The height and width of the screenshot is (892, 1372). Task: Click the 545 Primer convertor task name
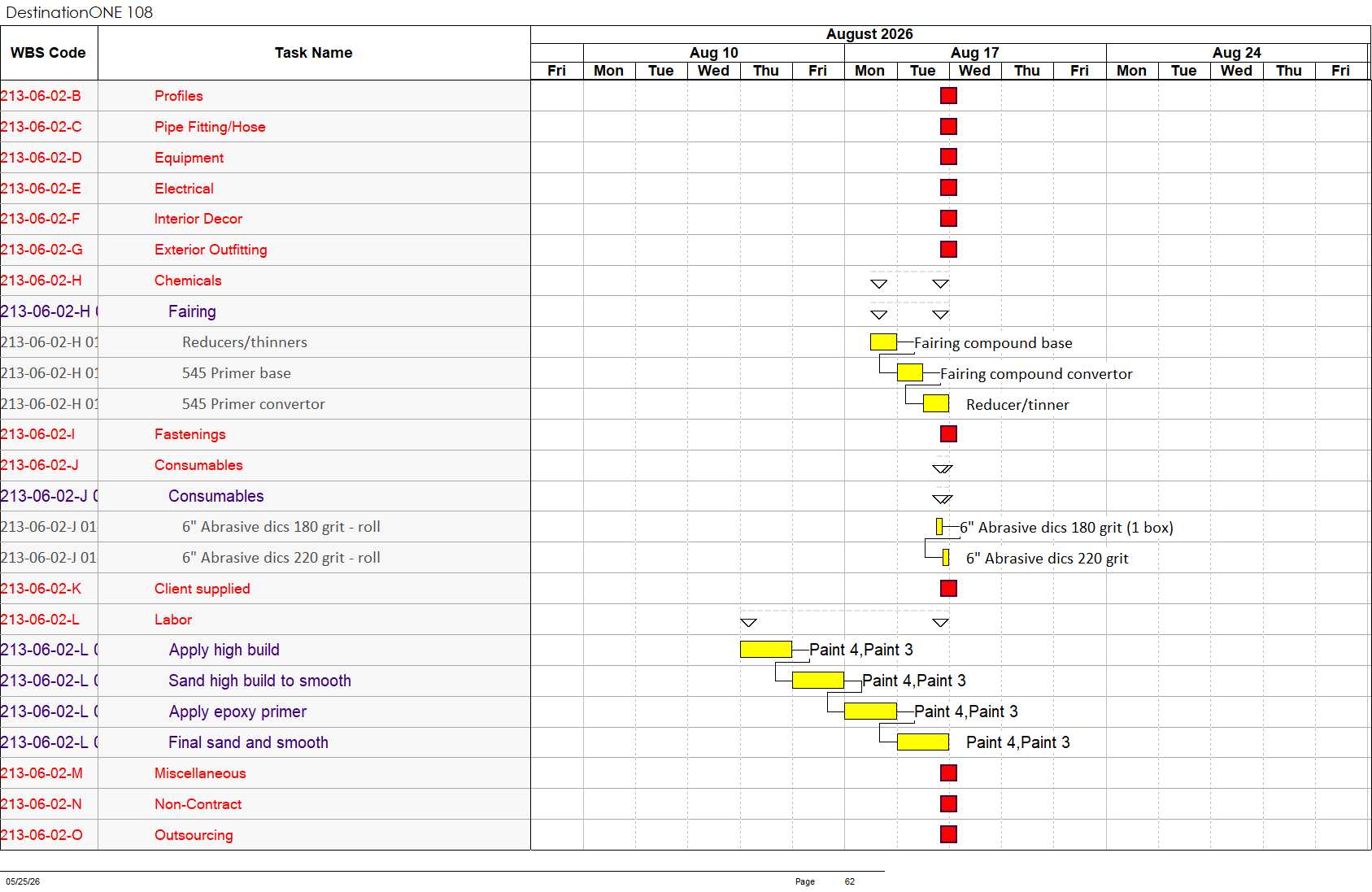[254, 404]
